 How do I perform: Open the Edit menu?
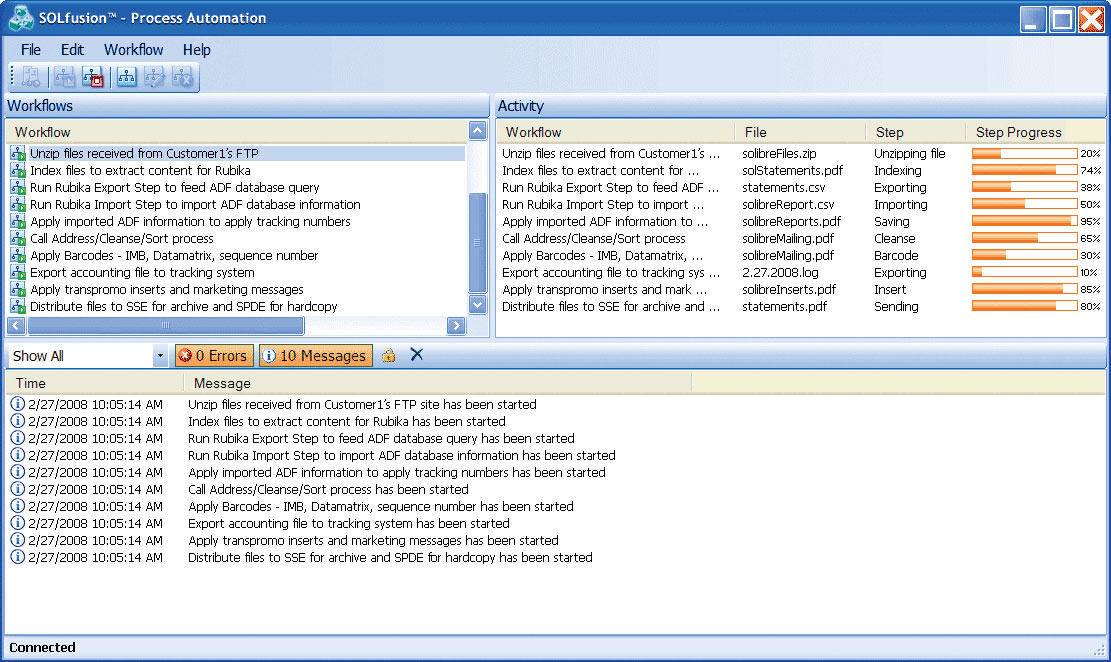[x=72, y=50]
